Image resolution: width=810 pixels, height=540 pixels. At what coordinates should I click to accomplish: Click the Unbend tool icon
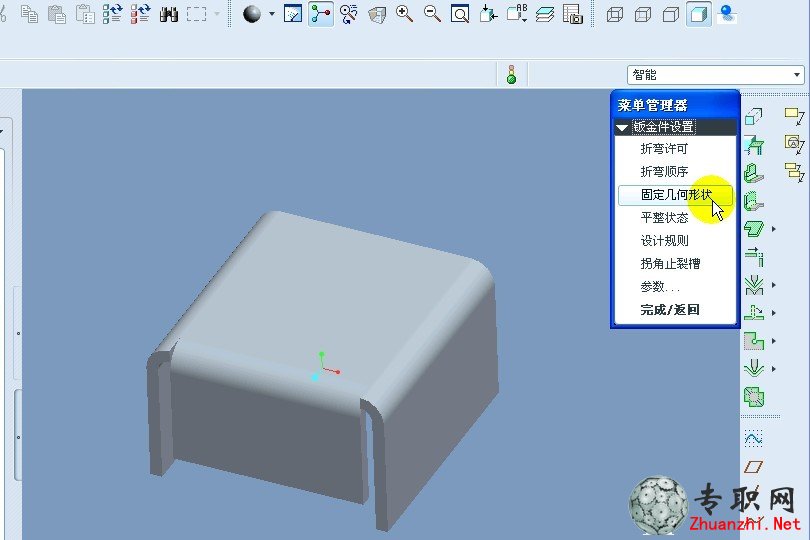pyautogui.click(x=754, y=313)
